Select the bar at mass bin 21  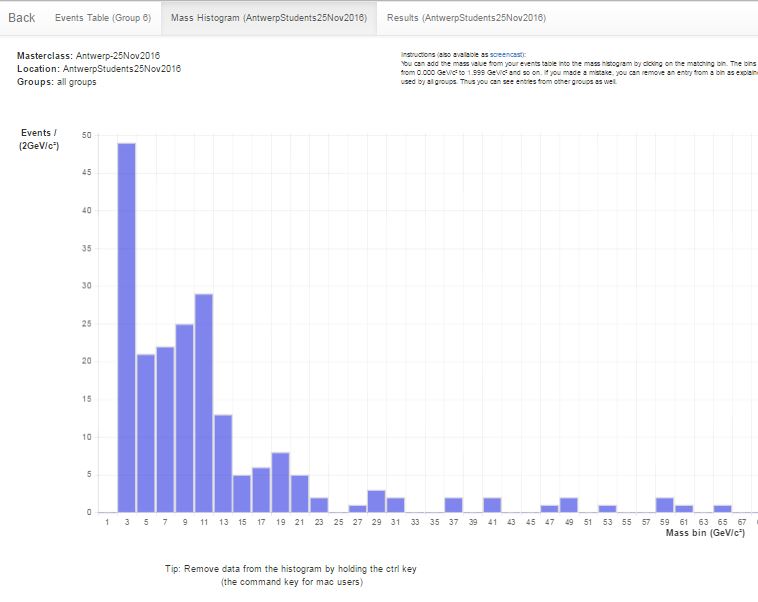[300, 493]
